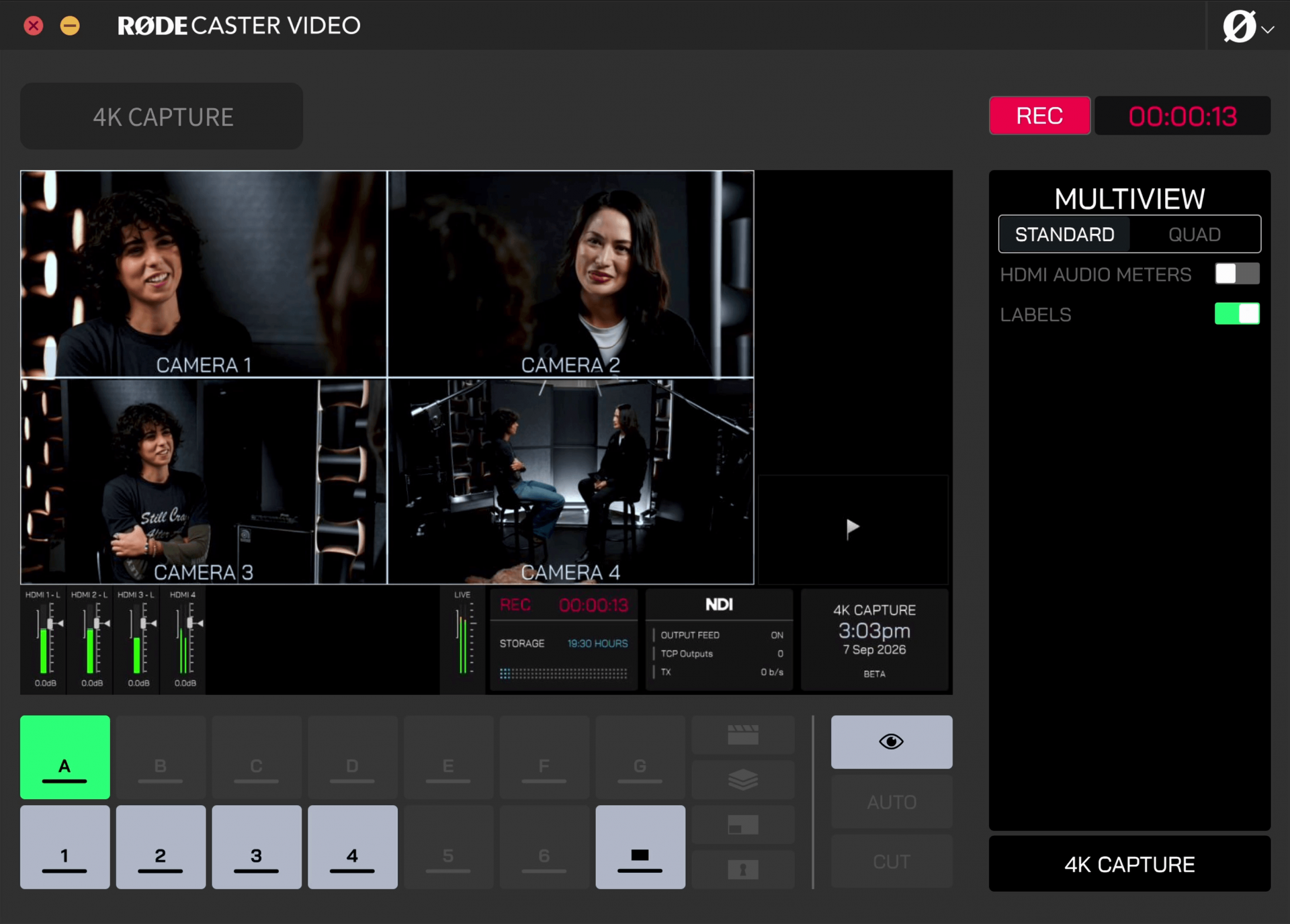The image size is (1290, 924).
Task: Switch to input 4
Action: tap(353, 847)
